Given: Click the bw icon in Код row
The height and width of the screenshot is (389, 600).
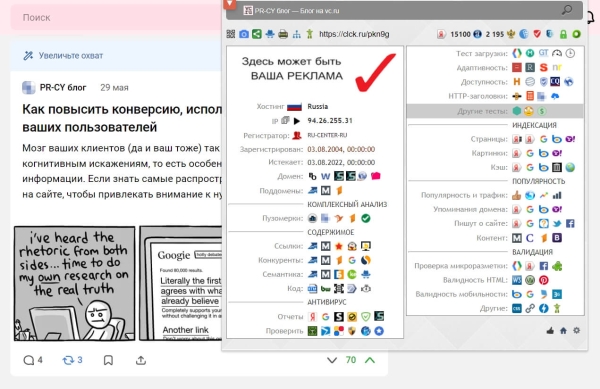Looking at the screenshot, I should point(326,289).
